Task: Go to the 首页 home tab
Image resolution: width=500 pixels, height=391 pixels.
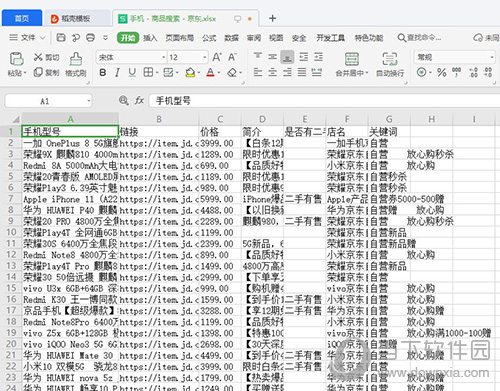Action: click(x=22, y=18)
